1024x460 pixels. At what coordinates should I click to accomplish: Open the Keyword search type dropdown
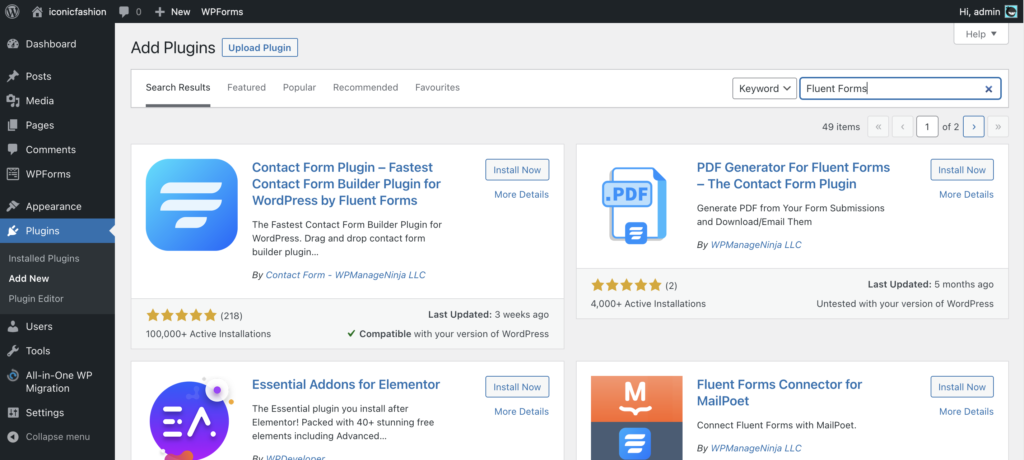click(x=764, y=88)
